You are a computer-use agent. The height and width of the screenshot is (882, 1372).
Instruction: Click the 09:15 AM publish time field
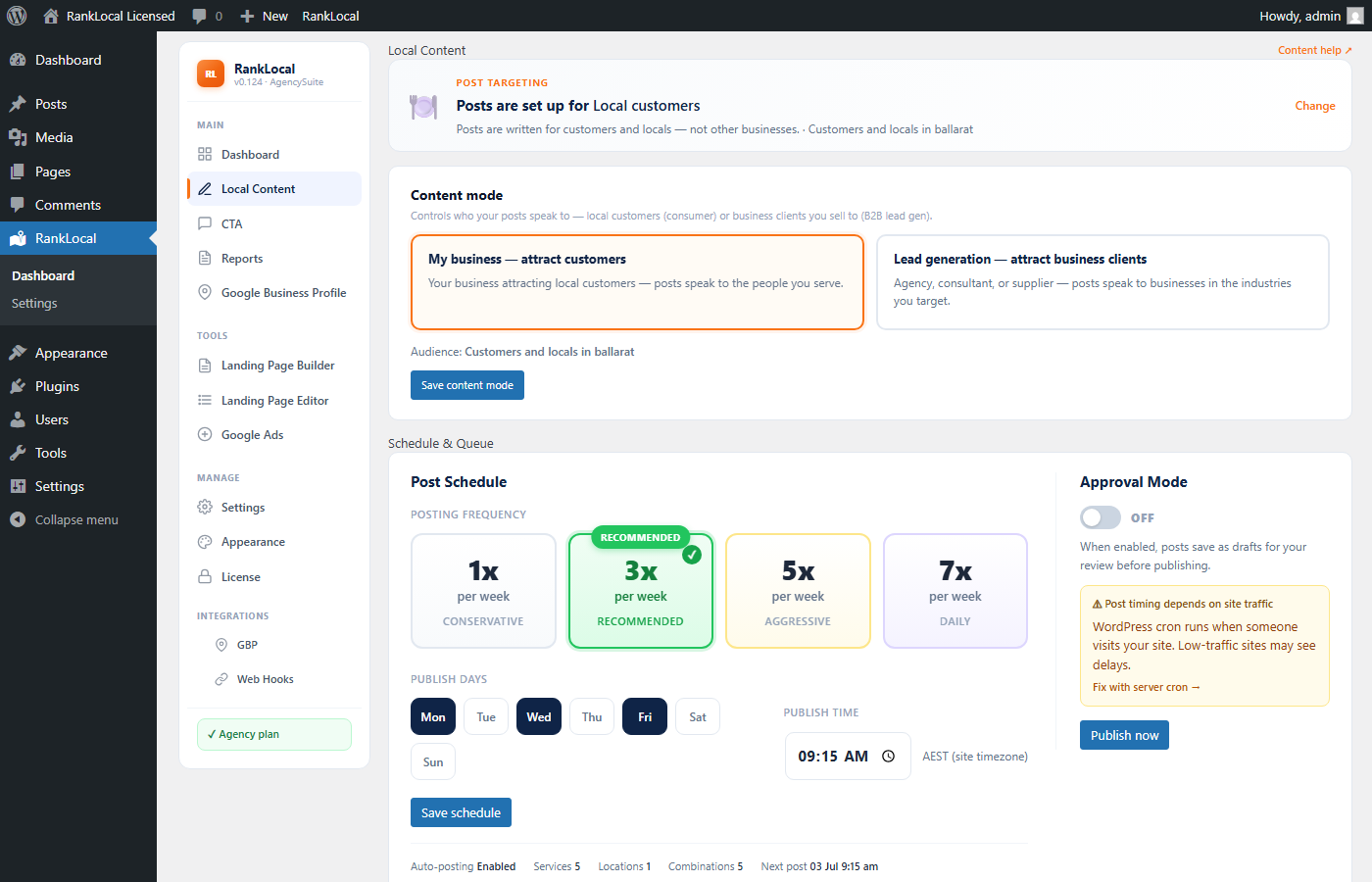[848, 757]
